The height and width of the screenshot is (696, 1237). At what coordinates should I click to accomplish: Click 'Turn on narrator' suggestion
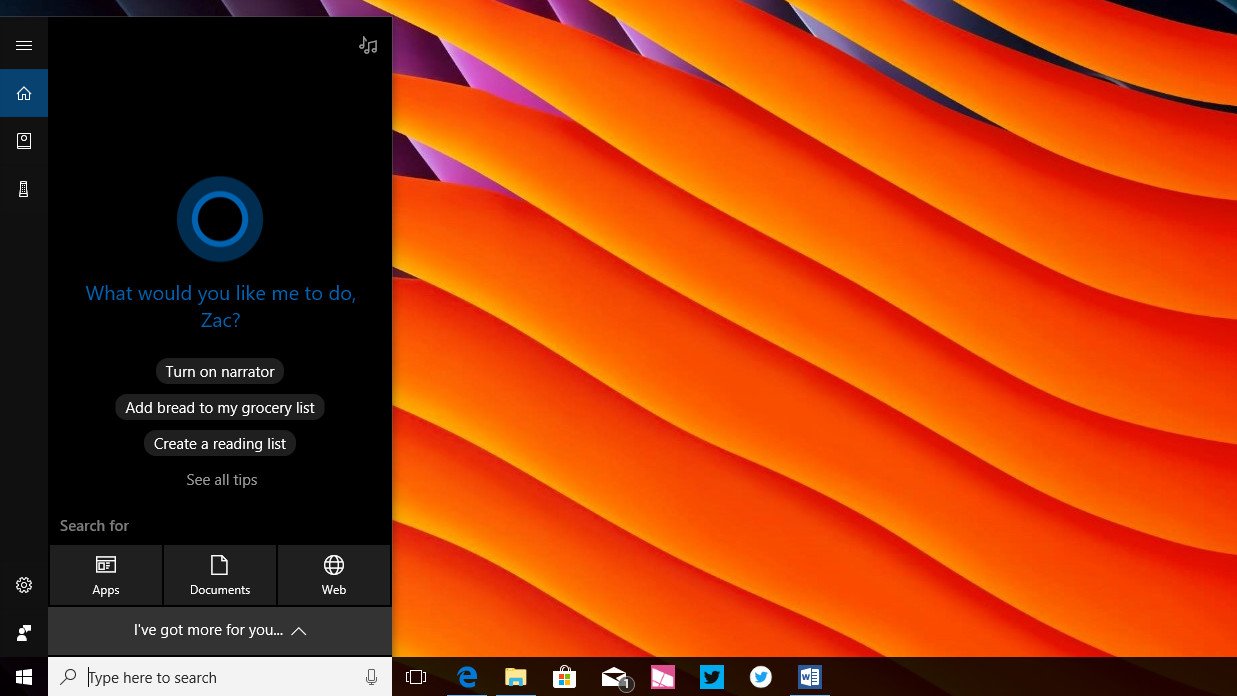click(220, 371)
